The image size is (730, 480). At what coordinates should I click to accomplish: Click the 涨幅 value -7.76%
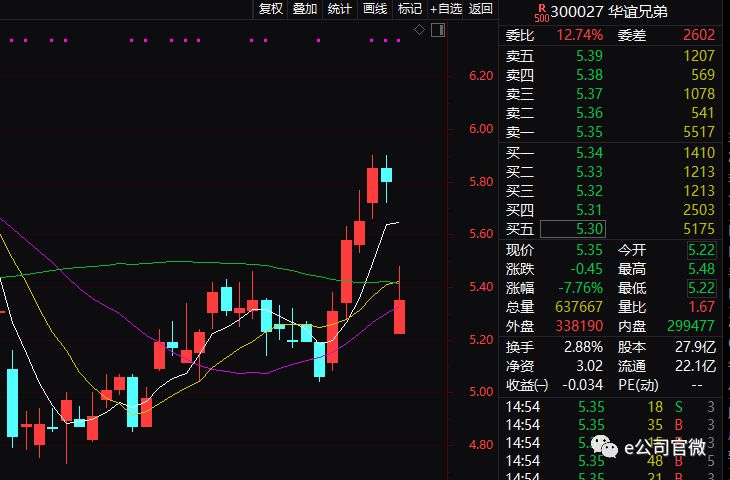[x=581, y=288]
